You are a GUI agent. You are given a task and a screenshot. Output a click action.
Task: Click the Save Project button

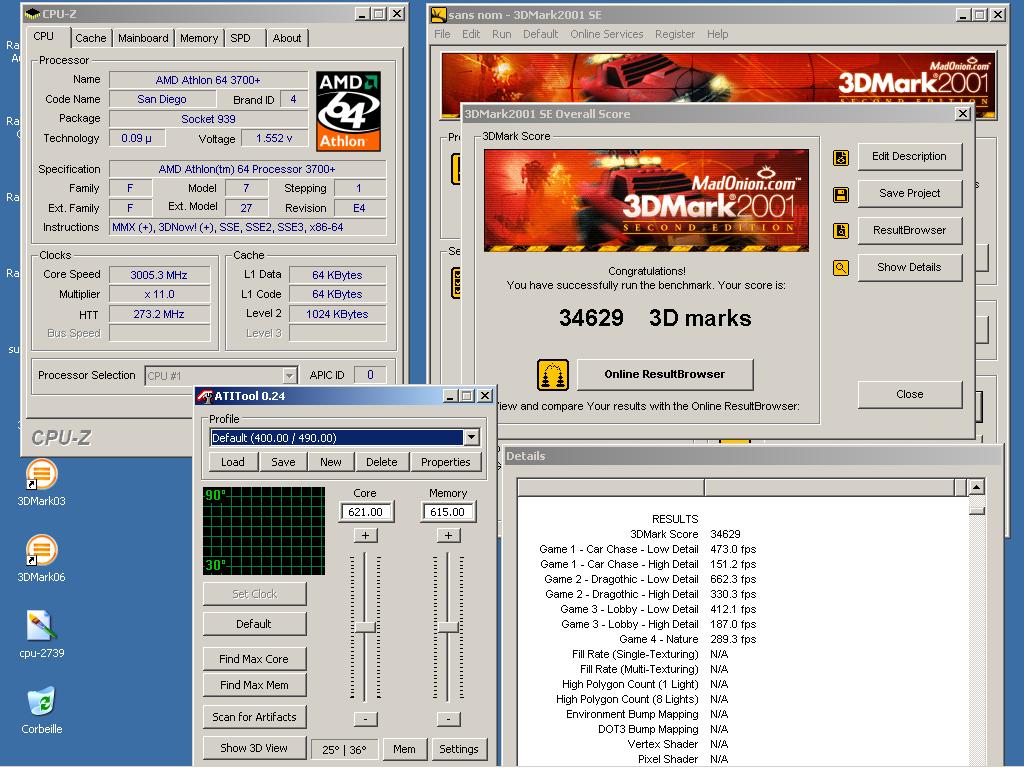(909, 193)
